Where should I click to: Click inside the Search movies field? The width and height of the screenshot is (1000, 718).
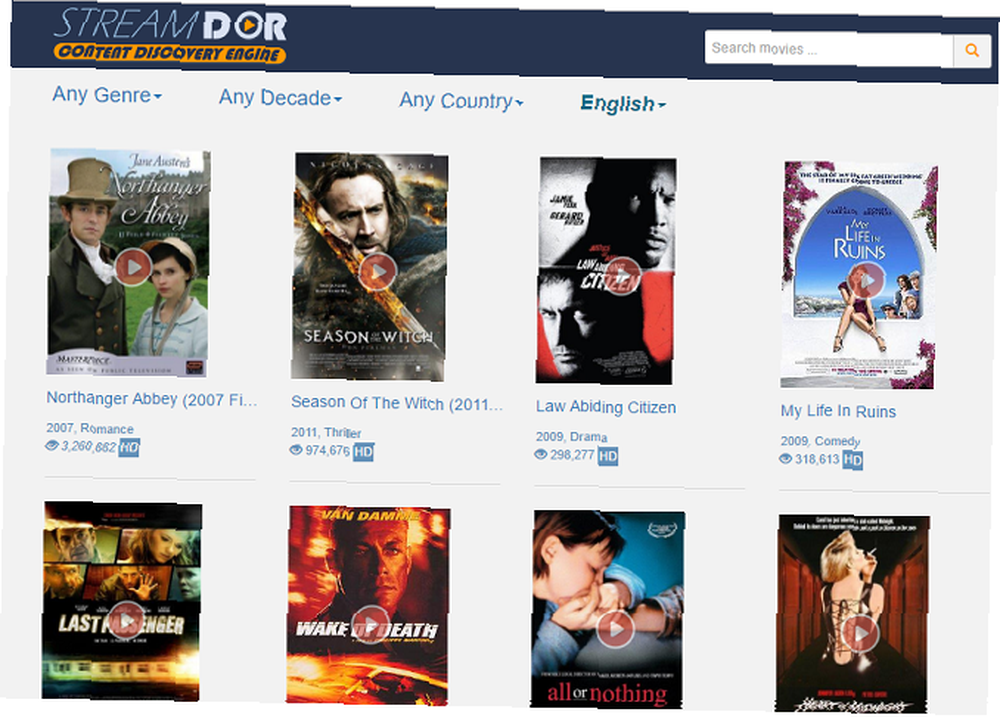coord(829,48)
